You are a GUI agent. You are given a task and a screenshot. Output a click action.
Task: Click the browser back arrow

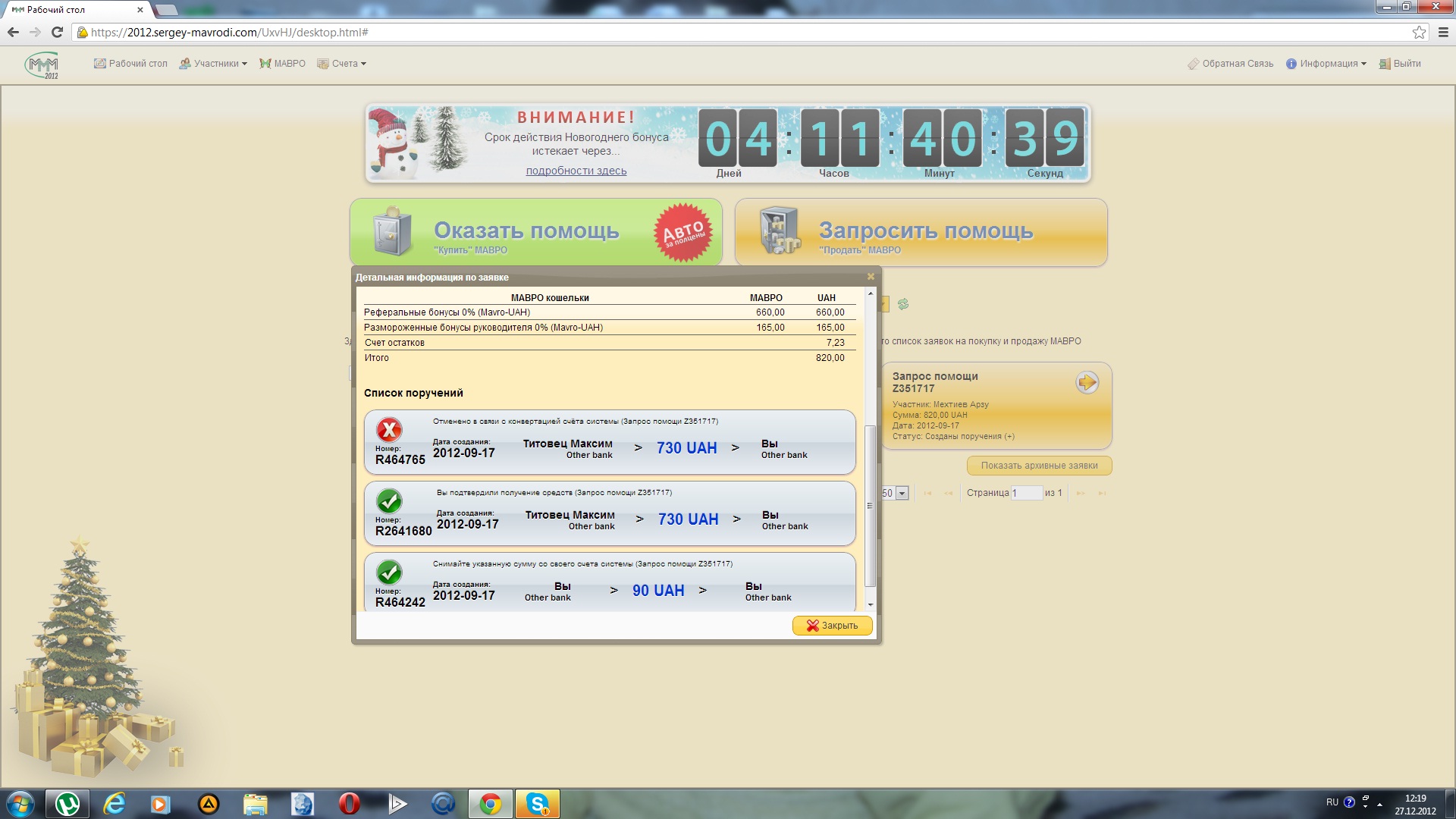pyautogui.click(x=13, y=32)
